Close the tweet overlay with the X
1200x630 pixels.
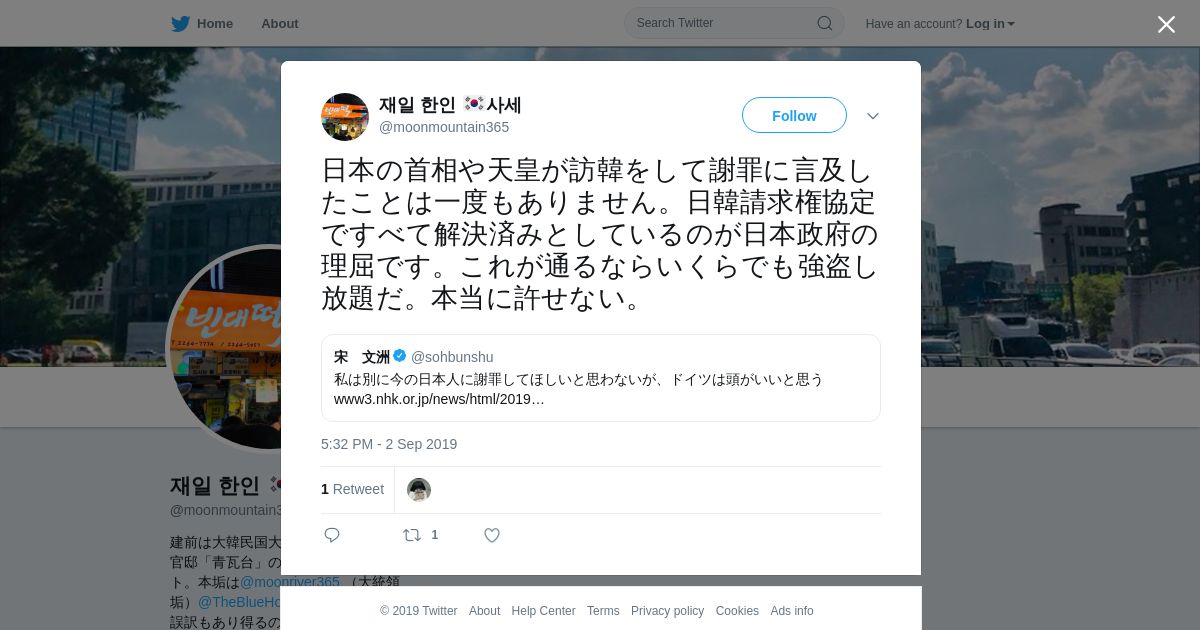(1166, 24)
